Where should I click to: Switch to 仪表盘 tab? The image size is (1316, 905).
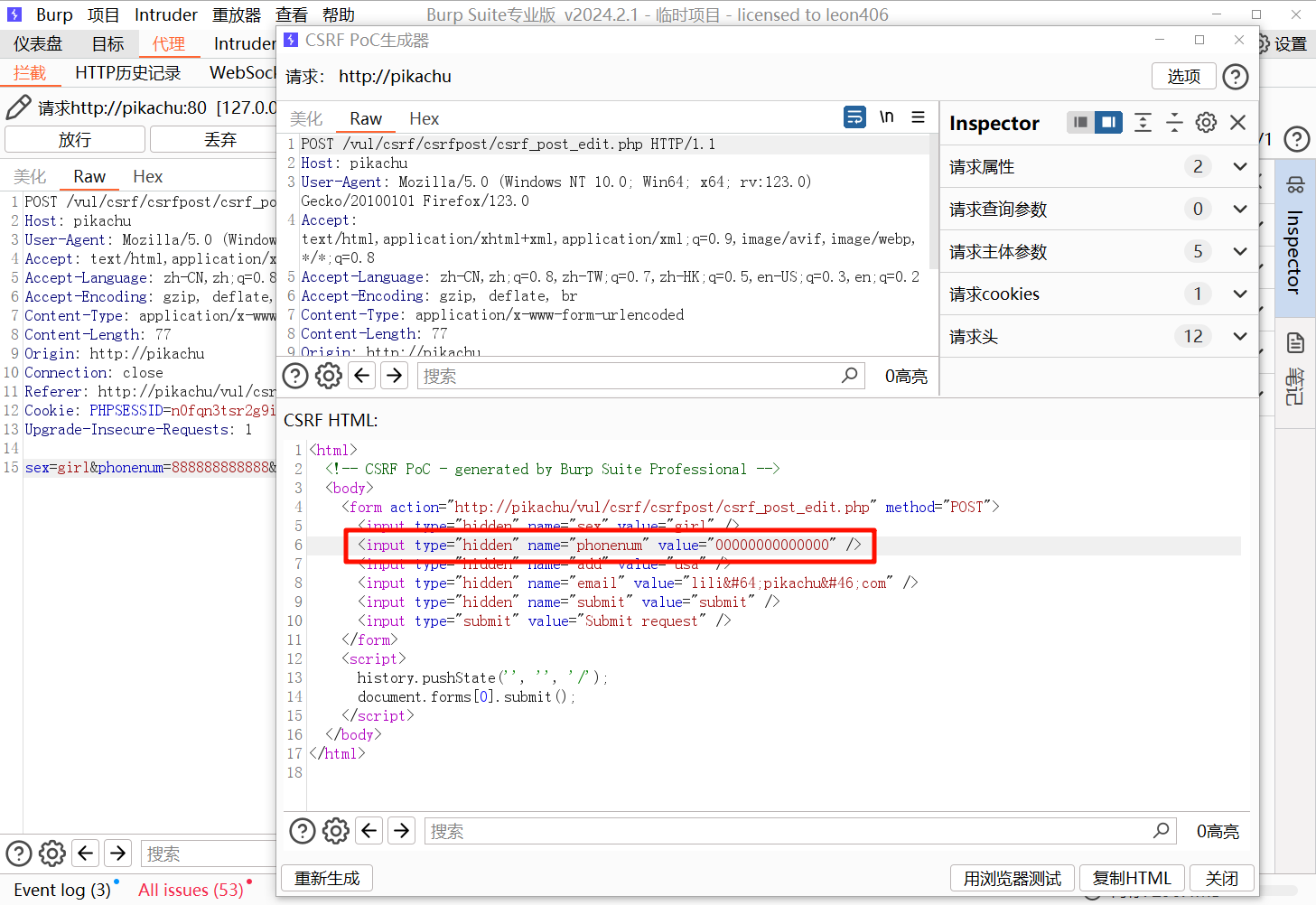[x=38, y=44]
